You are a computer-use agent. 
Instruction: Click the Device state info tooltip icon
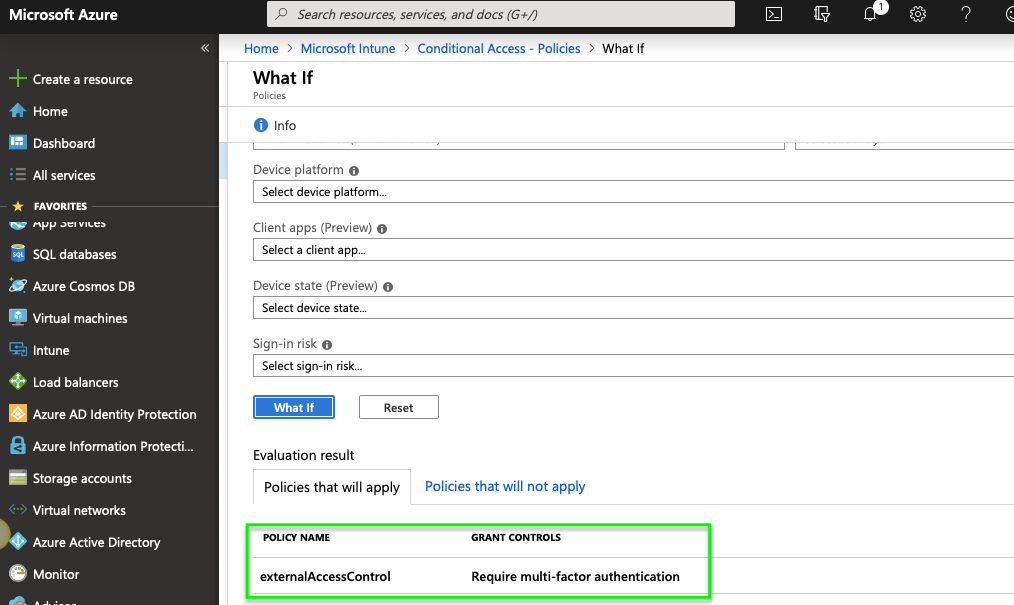(387, 287)
